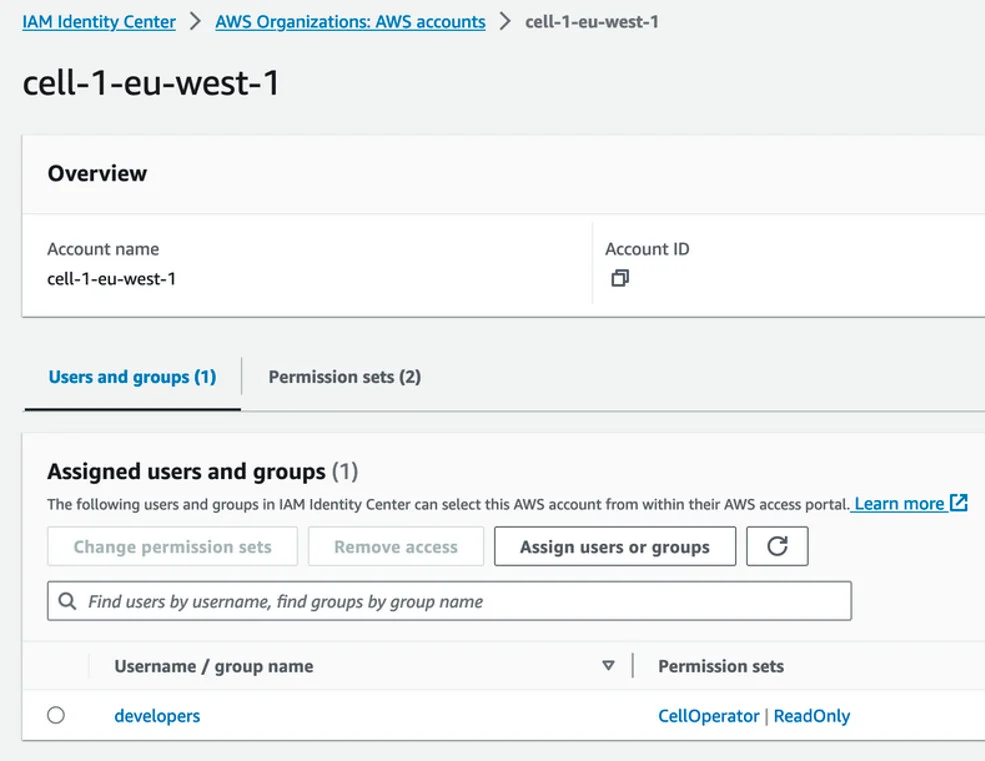Navigate to AWS Organizations: AWS accounts breadcrumb
This screenshot has height=761, width=985.
[350, 21]
